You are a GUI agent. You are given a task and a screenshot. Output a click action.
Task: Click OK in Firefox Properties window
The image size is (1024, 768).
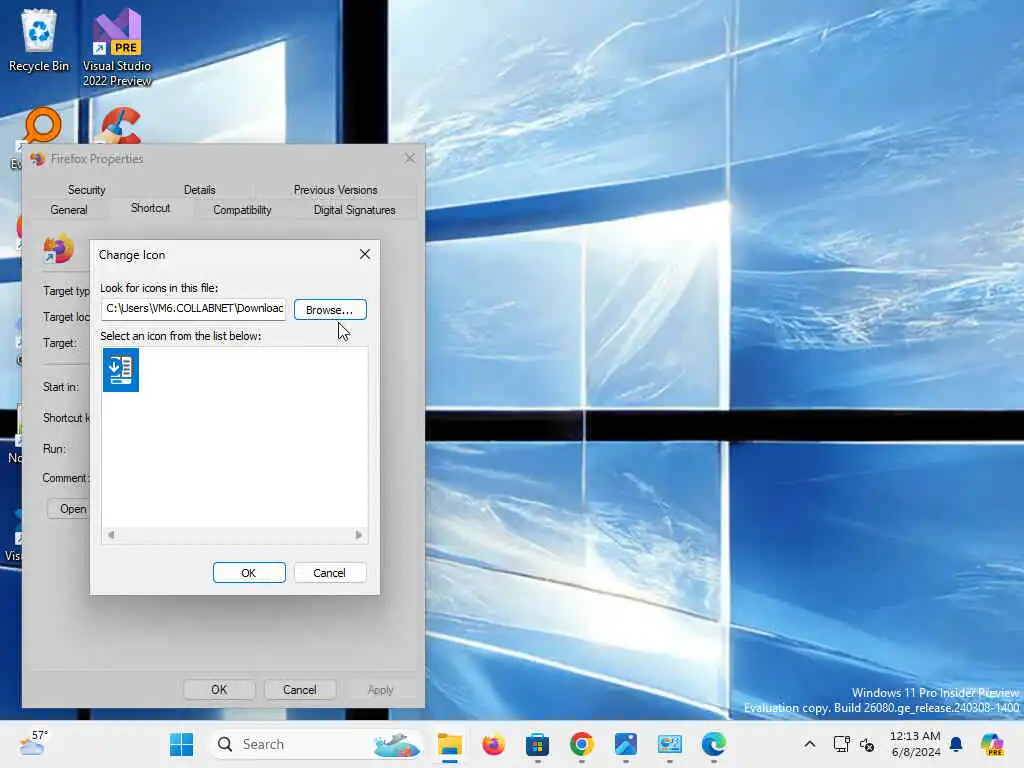point(219,690)
